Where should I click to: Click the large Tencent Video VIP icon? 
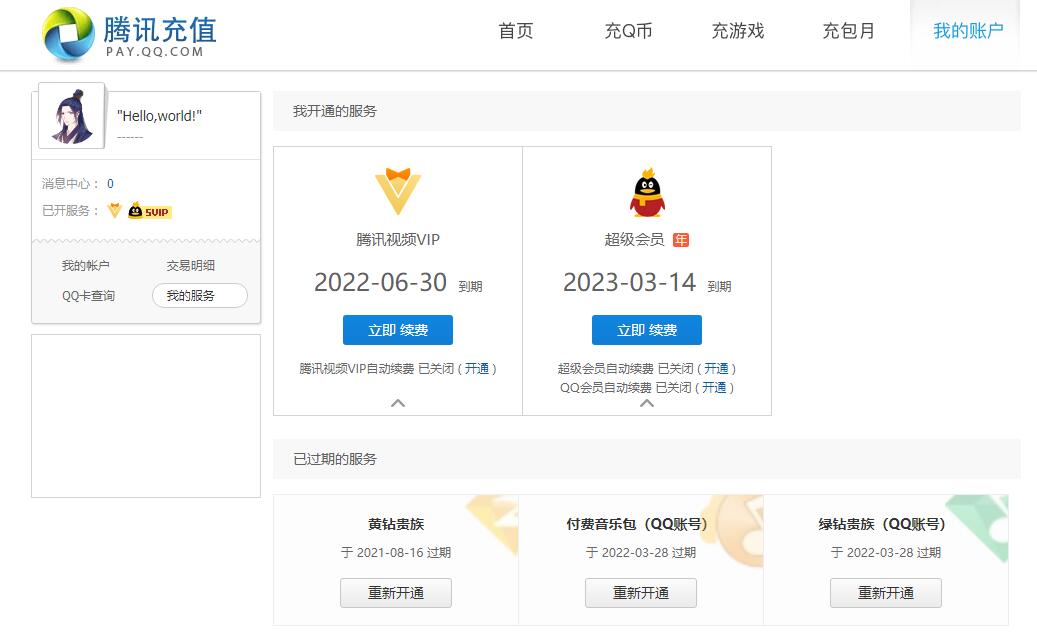tap(397, 191)
